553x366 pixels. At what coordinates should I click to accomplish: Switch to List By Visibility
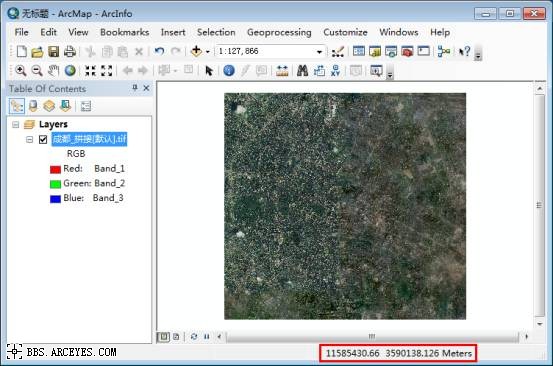tap(49, 106)
